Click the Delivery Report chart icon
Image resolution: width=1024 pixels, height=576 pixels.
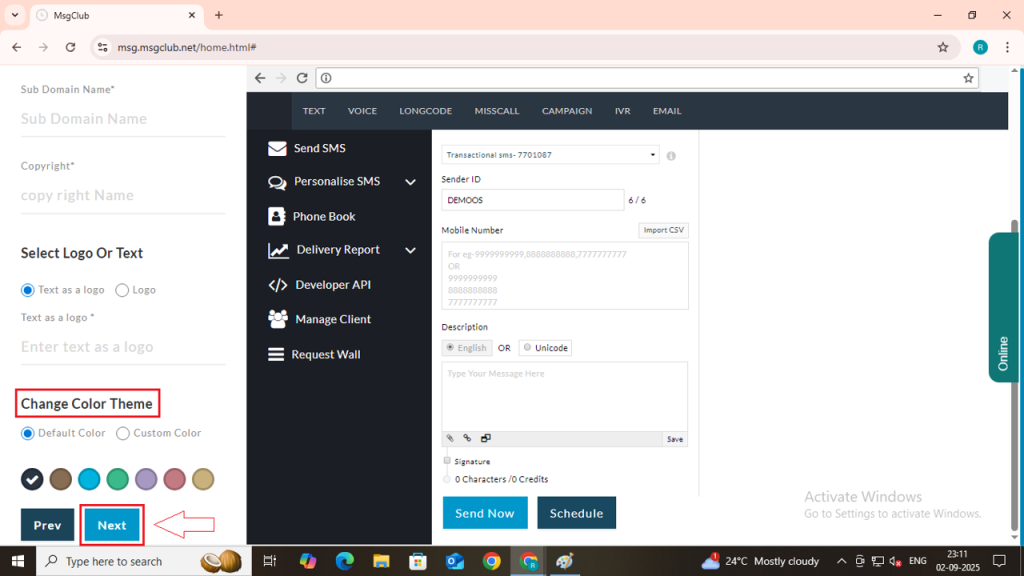coord(278,250)
